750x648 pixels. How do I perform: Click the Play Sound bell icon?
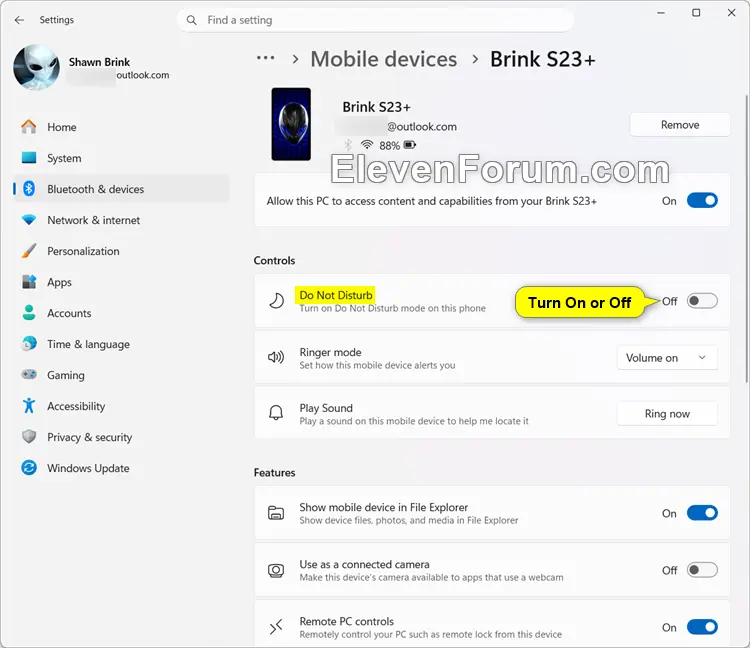[276, 413]
